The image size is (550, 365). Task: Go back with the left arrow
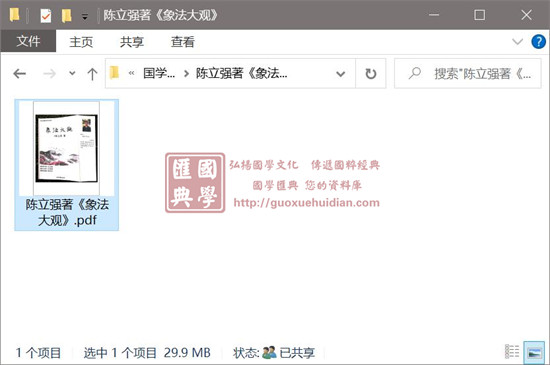[x=19, y=74]
